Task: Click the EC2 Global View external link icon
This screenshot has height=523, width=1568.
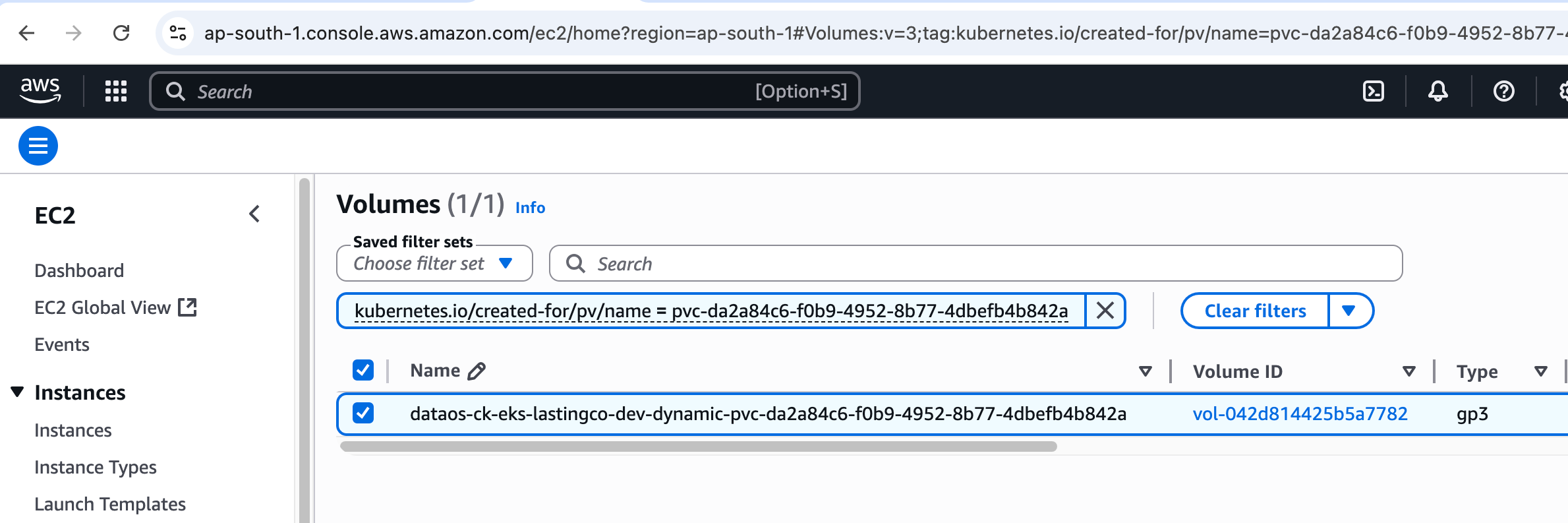Action: (188, 307)
